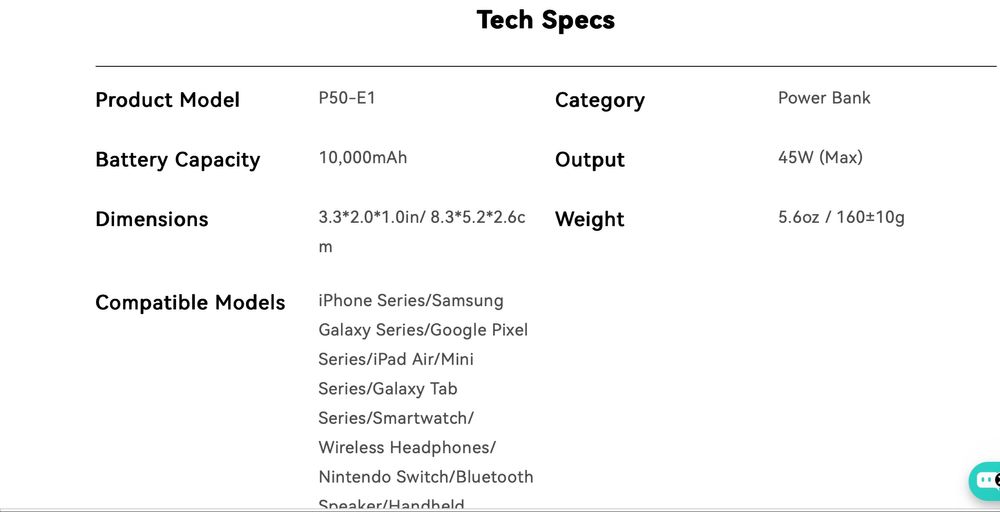Click the Galaxy Series/Google Pixel line

[x=422, y=330]
